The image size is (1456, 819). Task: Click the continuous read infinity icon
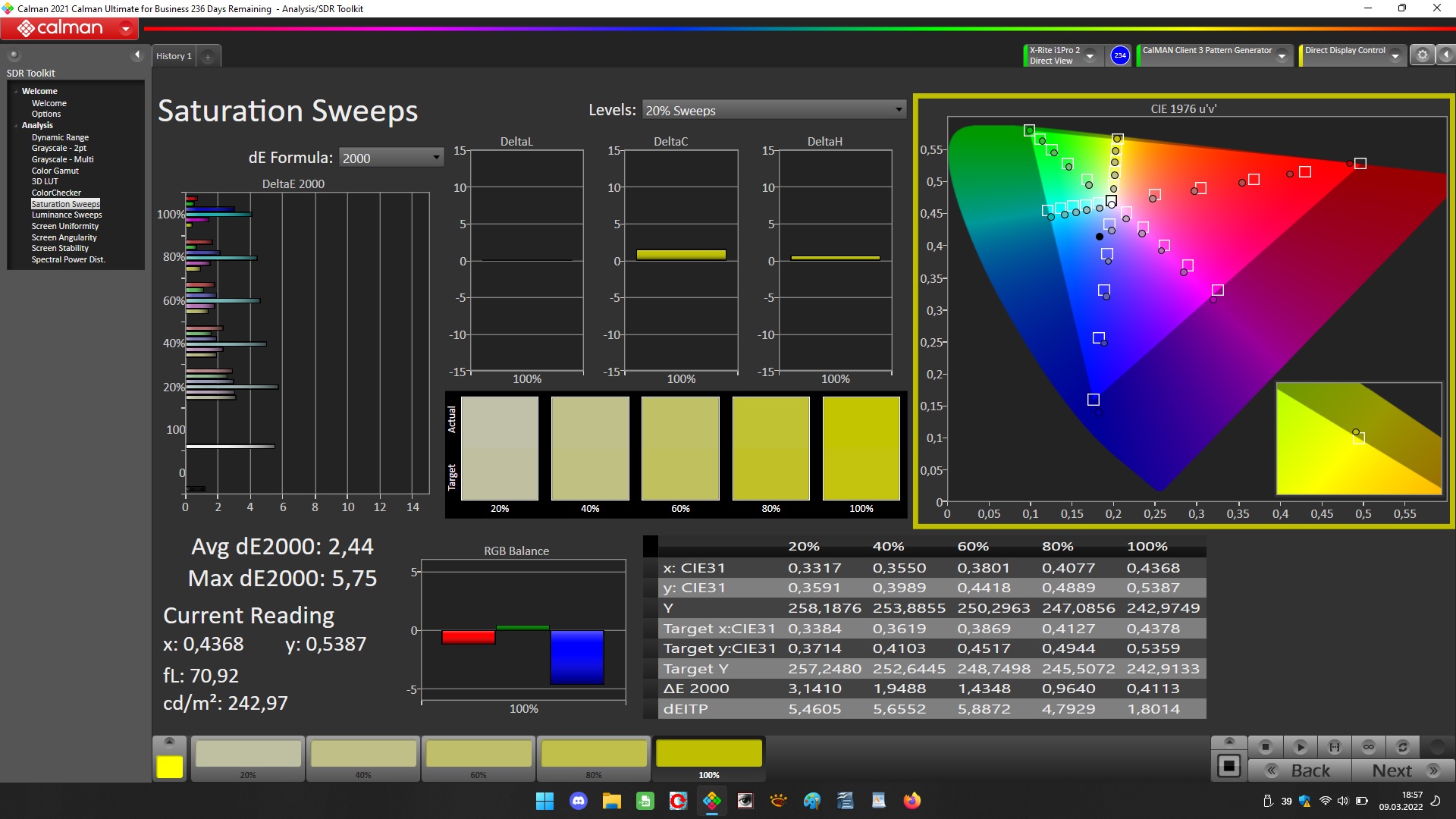click(1369, 747)
